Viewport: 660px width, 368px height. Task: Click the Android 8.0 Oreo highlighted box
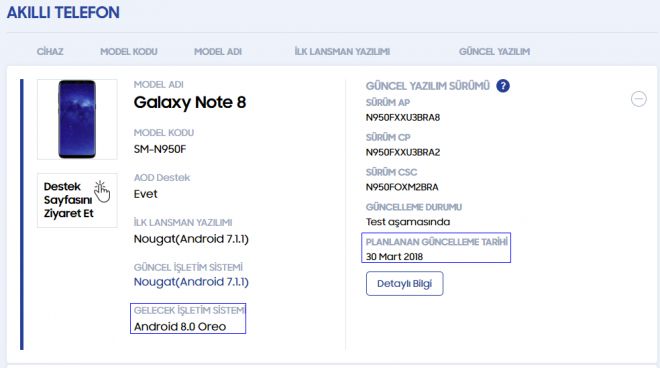pos(188,319)
